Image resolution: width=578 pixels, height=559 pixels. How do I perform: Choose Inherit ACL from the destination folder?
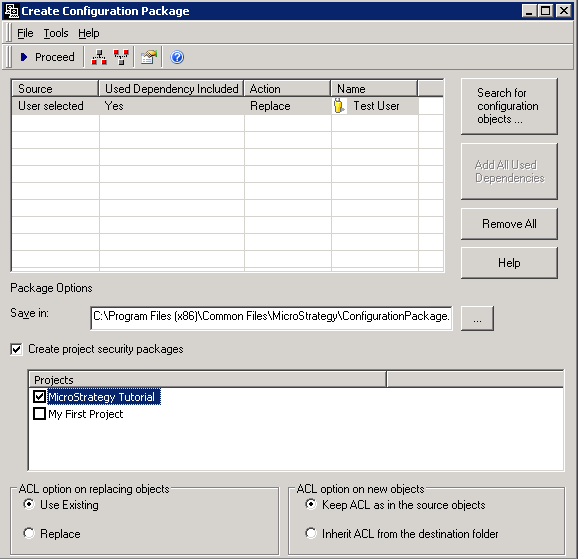pos(311,533)
